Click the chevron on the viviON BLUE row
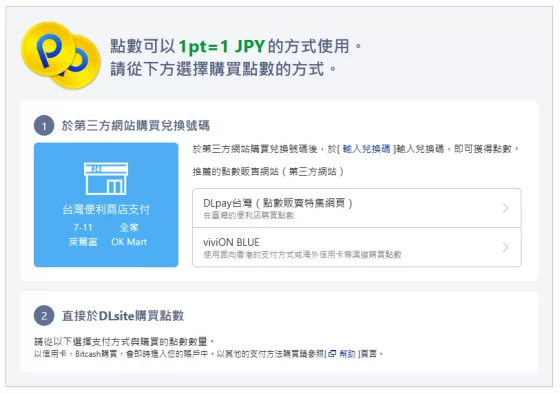Image resolution: width=560 pixels, height=394 pixels. click(505, 247)
